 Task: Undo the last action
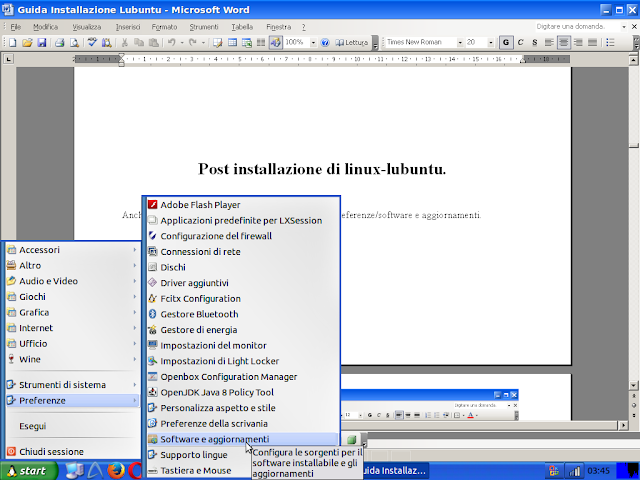click(172, 42)
